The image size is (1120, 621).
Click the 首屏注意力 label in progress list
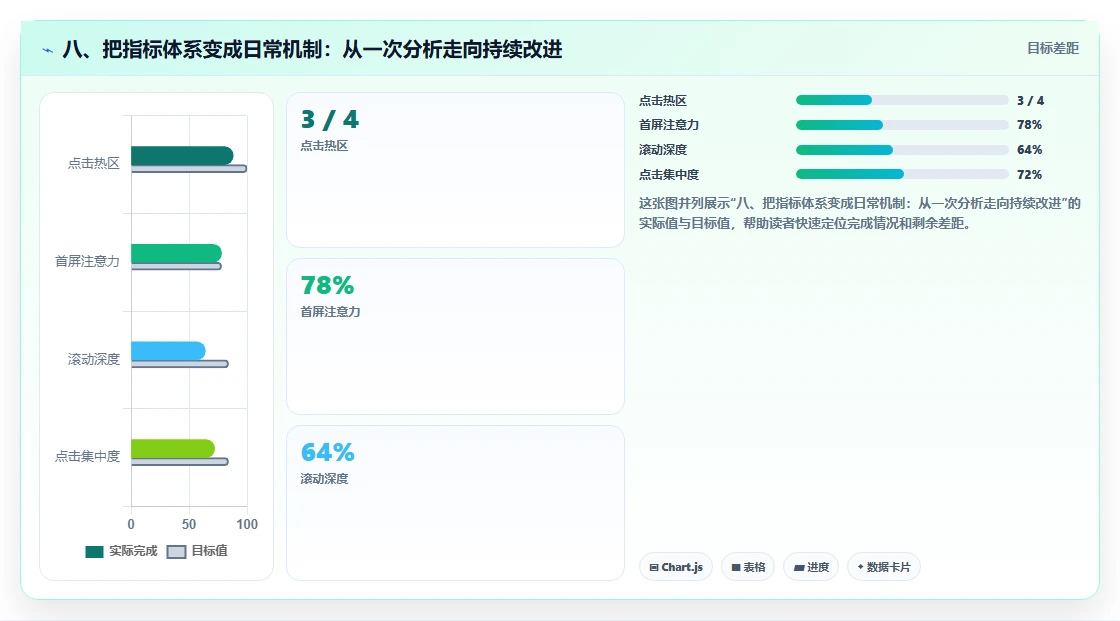click(x=669, y=125)
